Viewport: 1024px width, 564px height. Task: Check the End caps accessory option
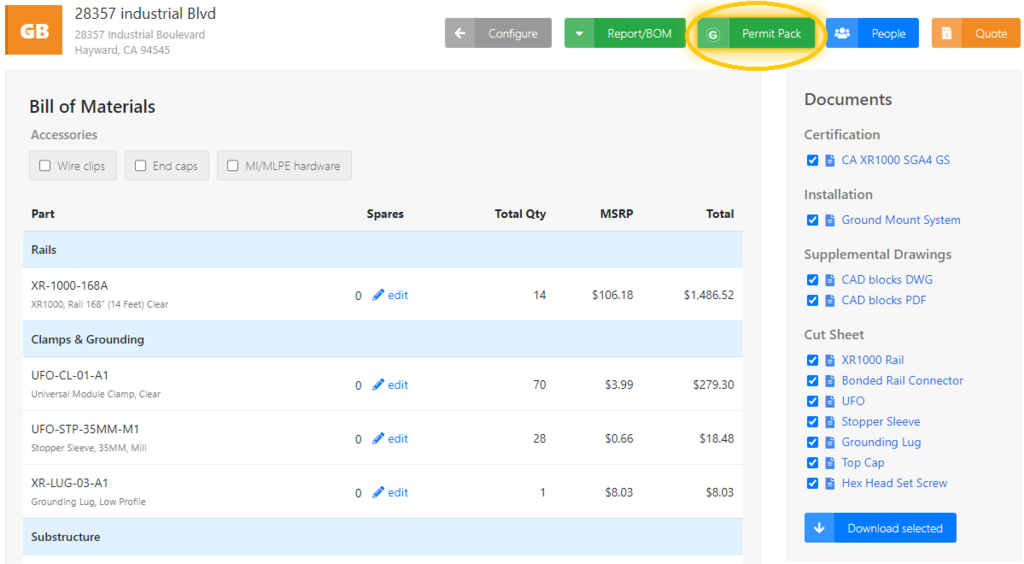(141, 166)
